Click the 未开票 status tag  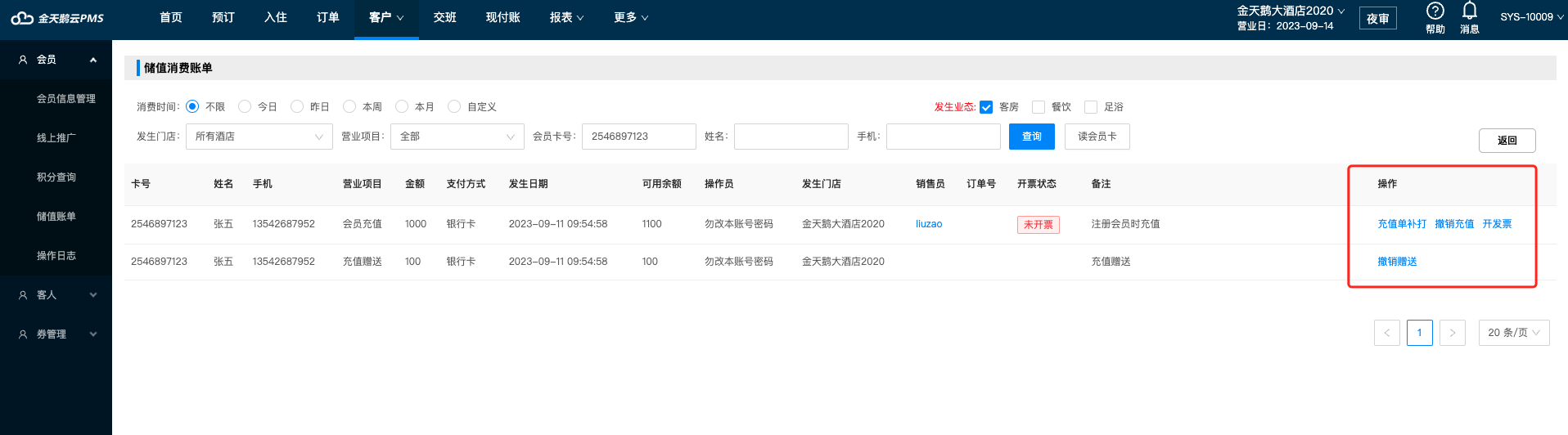click(x=1039, y=225)
